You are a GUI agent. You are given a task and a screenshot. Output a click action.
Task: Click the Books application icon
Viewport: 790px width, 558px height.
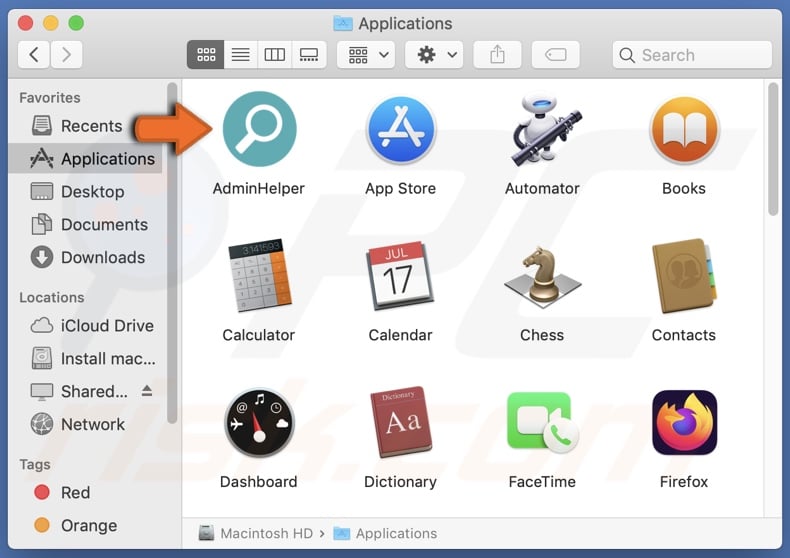[684, 130]
